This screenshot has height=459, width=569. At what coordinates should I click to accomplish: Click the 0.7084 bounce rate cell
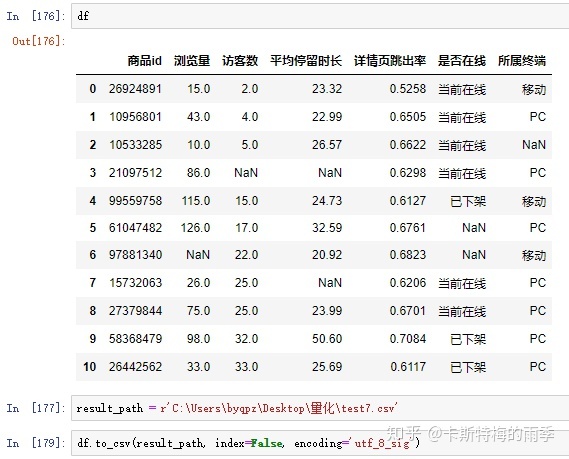(x=408, y=339)
